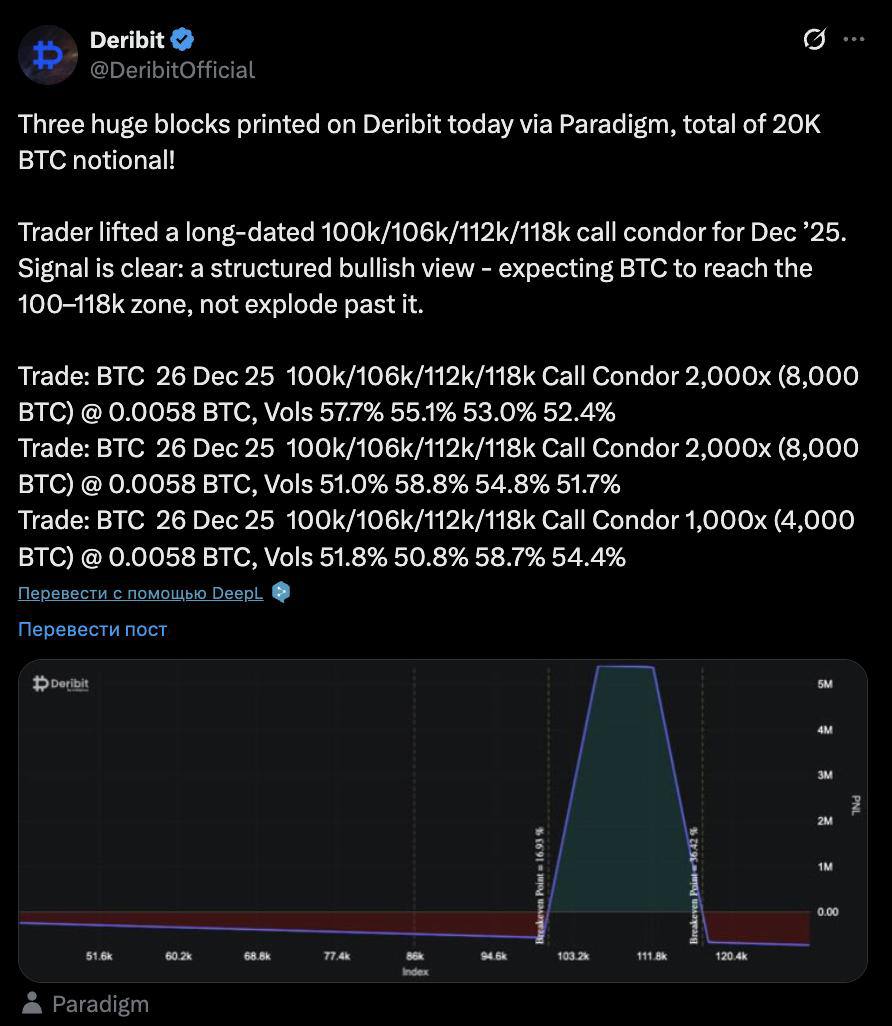Click the Index axis title
The height and width of the screenshot is (1026, 892).
tap(415, 971)
